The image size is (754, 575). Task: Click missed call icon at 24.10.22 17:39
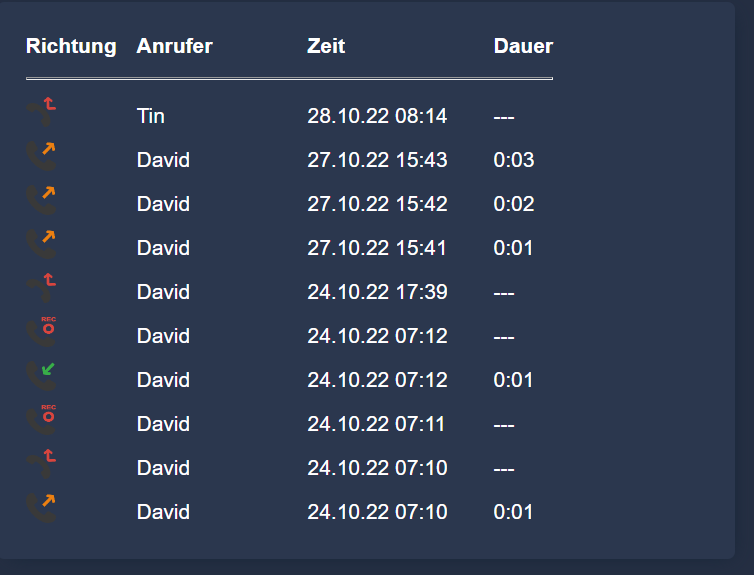41,289
